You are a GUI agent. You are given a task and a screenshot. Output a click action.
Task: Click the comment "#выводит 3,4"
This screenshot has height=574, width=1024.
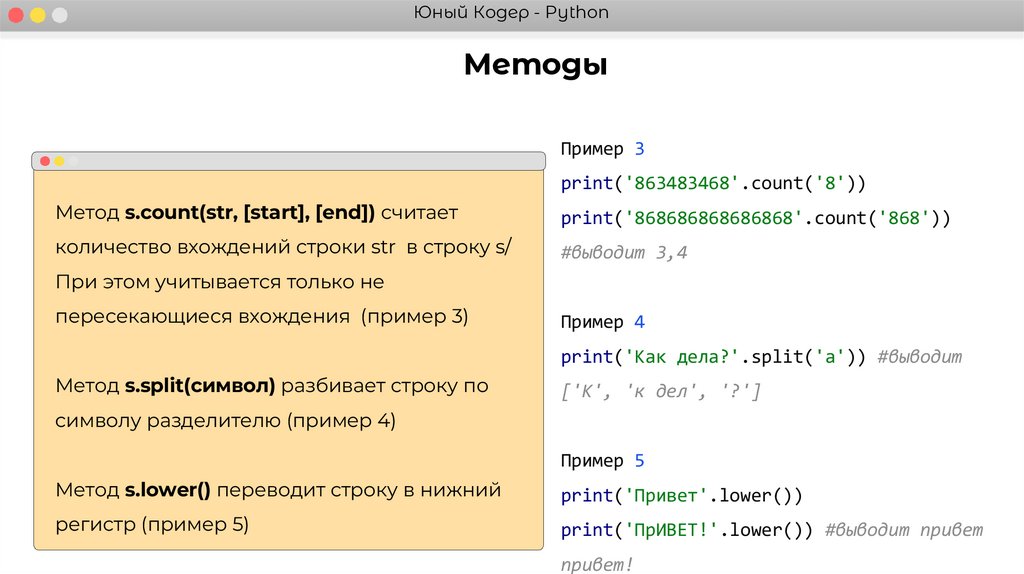pyautogui.click(x=624, y=253)
